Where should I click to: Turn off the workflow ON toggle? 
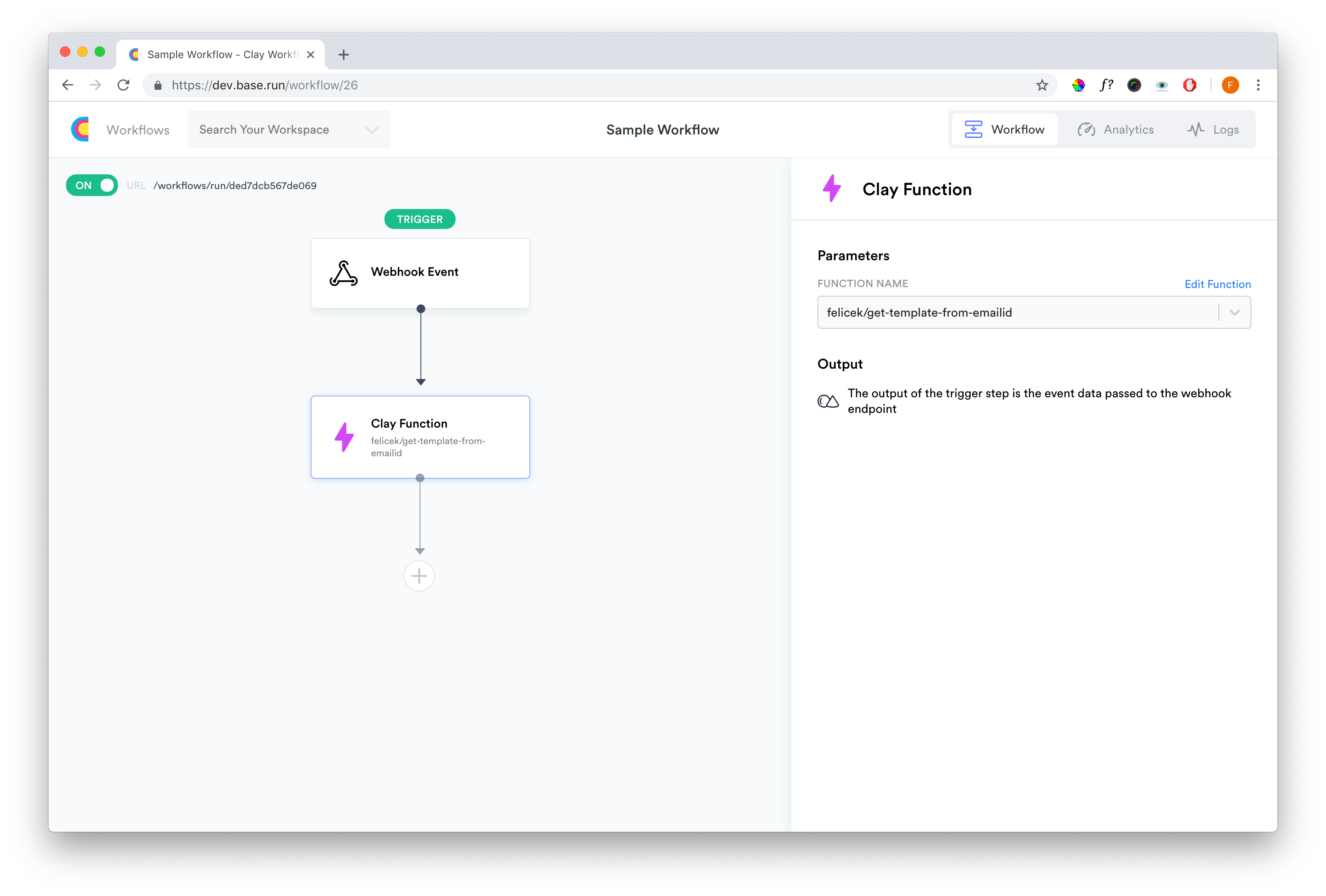coord(92,185)
